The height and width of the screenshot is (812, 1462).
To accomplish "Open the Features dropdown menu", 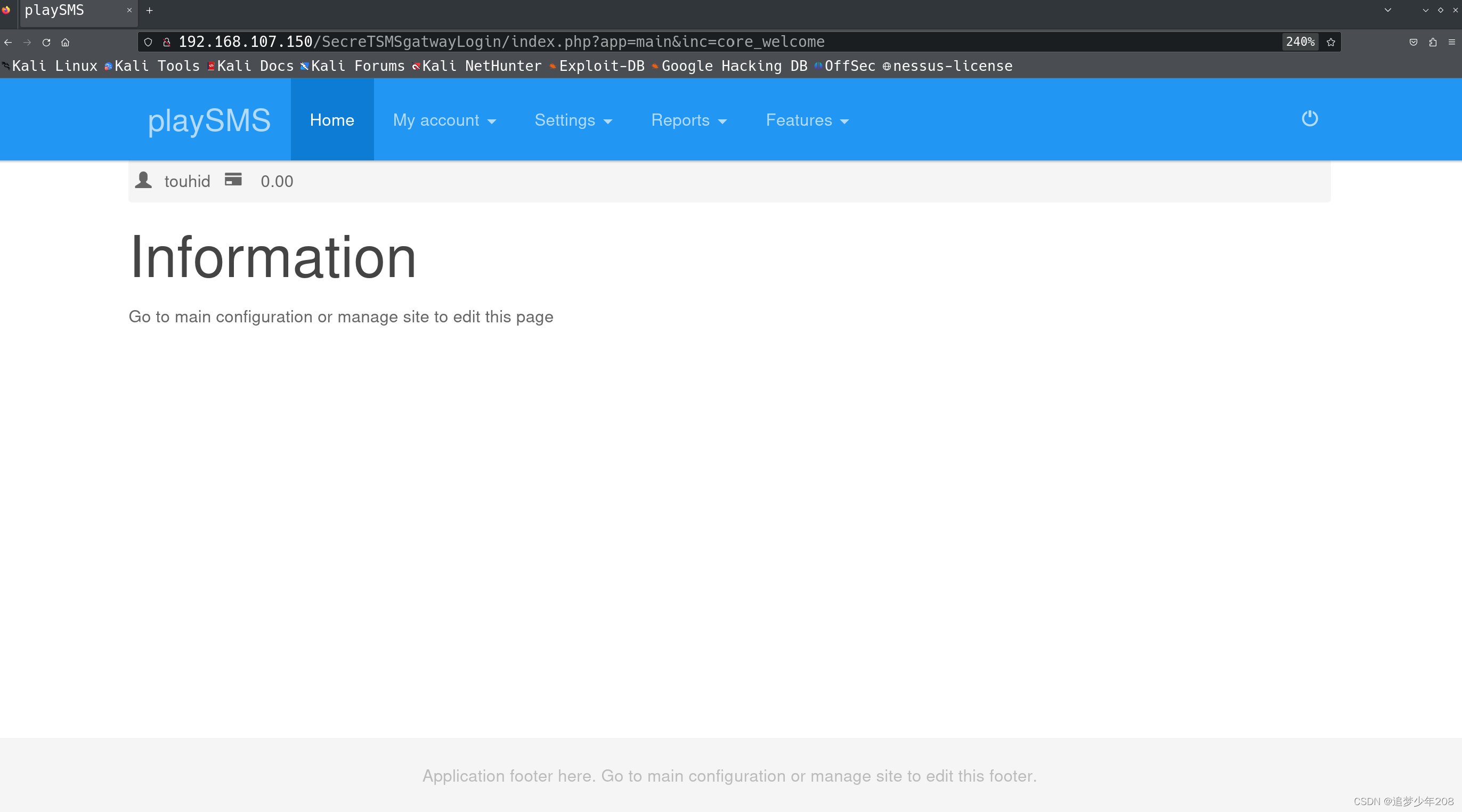I will coord(807,120).
